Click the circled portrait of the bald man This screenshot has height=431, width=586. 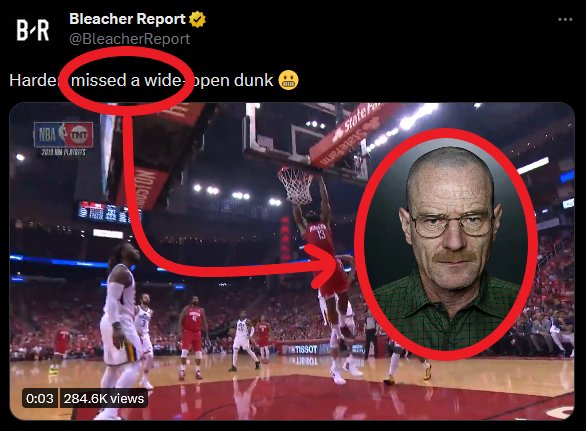[x=446, y=244]
